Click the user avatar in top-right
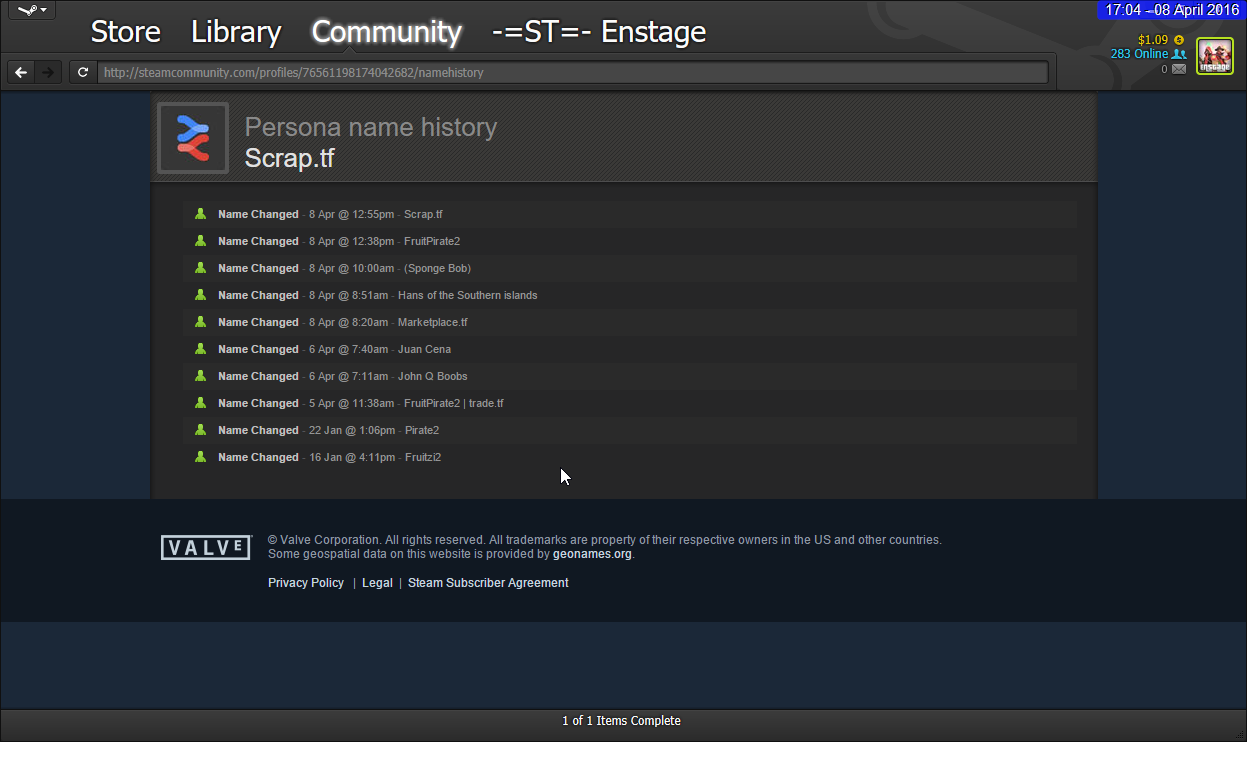This screenshot has height=772, width=1247. coord(1215,56)
